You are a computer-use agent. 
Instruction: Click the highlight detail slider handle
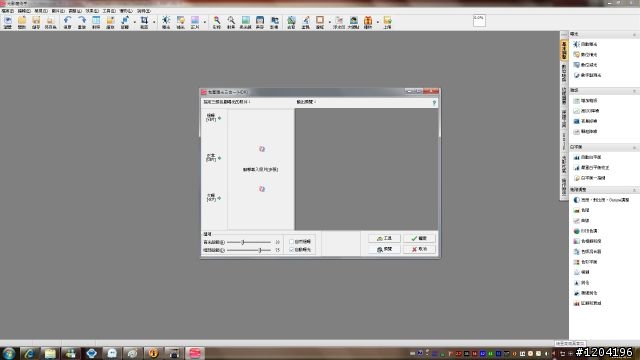tap(242, 242)
